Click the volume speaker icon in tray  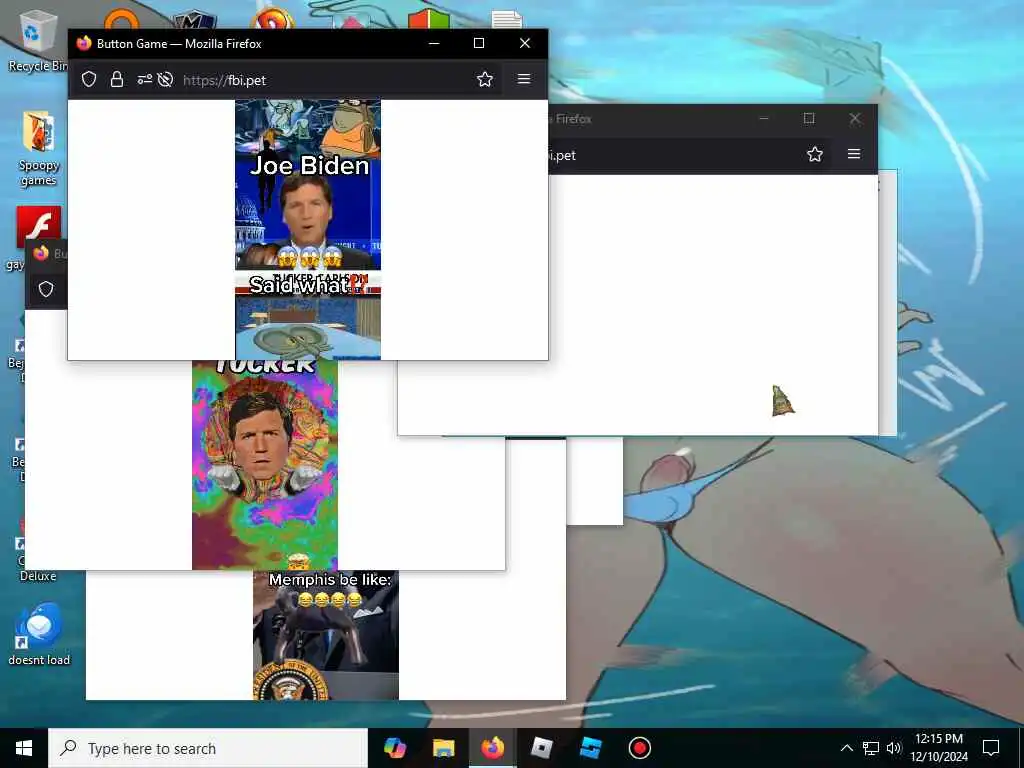point(894,748)
